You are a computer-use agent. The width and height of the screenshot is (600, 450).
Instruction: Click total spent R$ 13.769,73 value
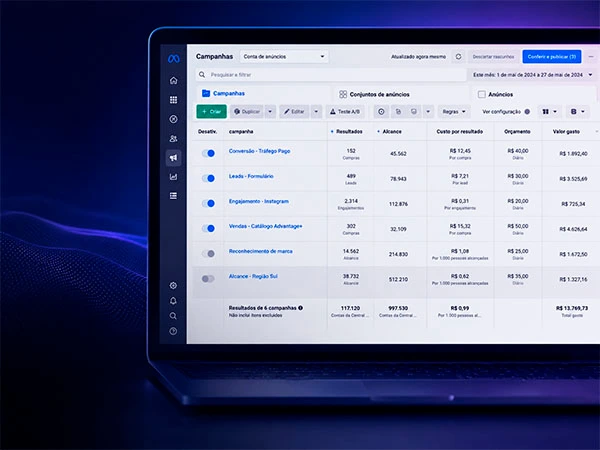572,308
